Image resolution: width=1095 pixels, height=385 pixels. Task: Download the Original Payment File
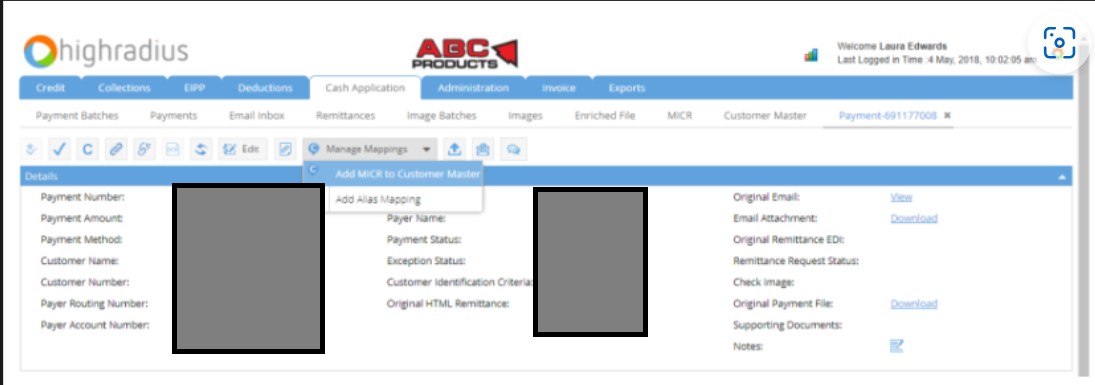pos(913,304)
